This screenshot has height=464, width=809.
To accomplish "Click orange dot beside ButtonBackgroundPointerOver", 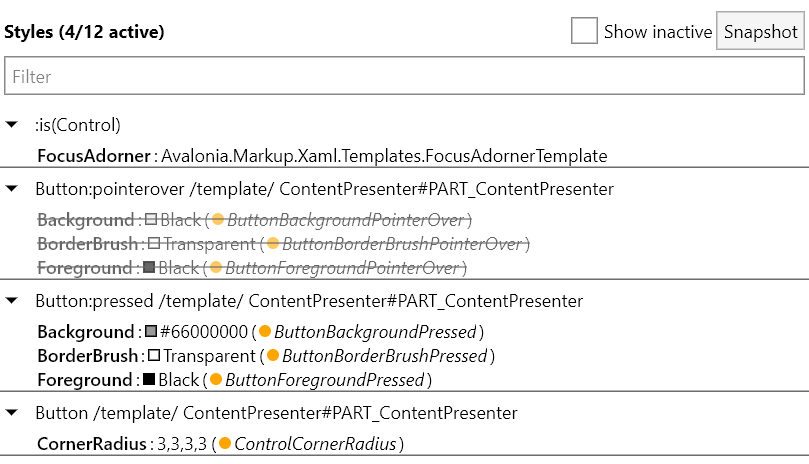I will pos(216,220).
